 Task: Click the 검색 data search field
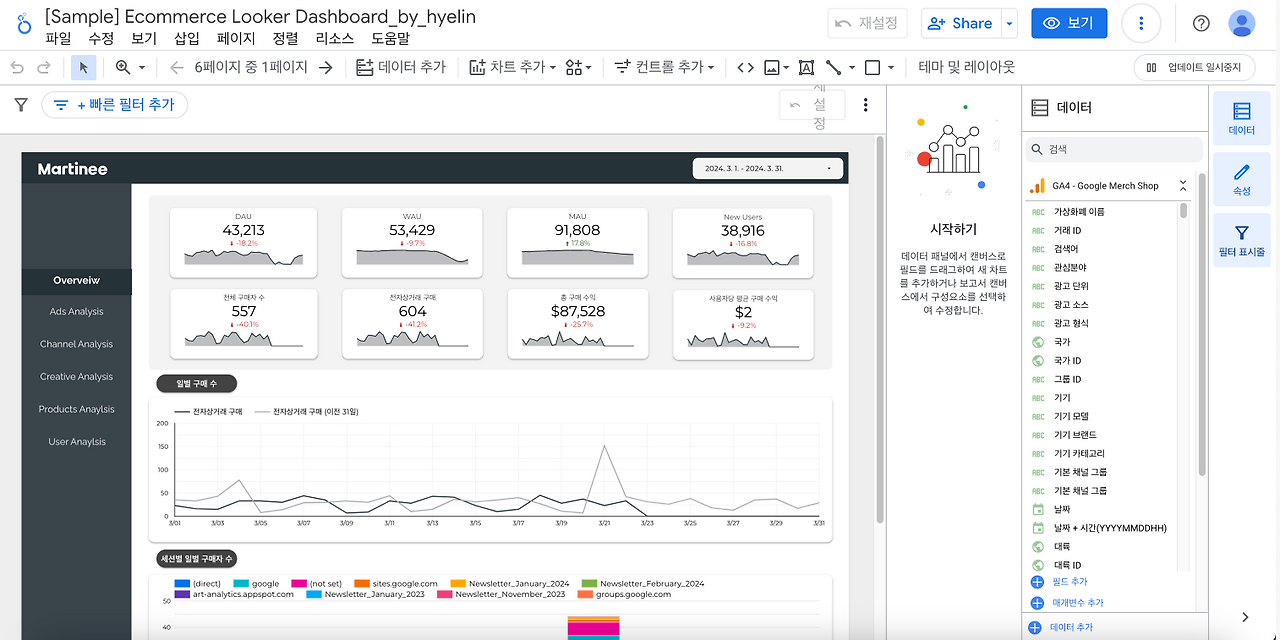1114,149
